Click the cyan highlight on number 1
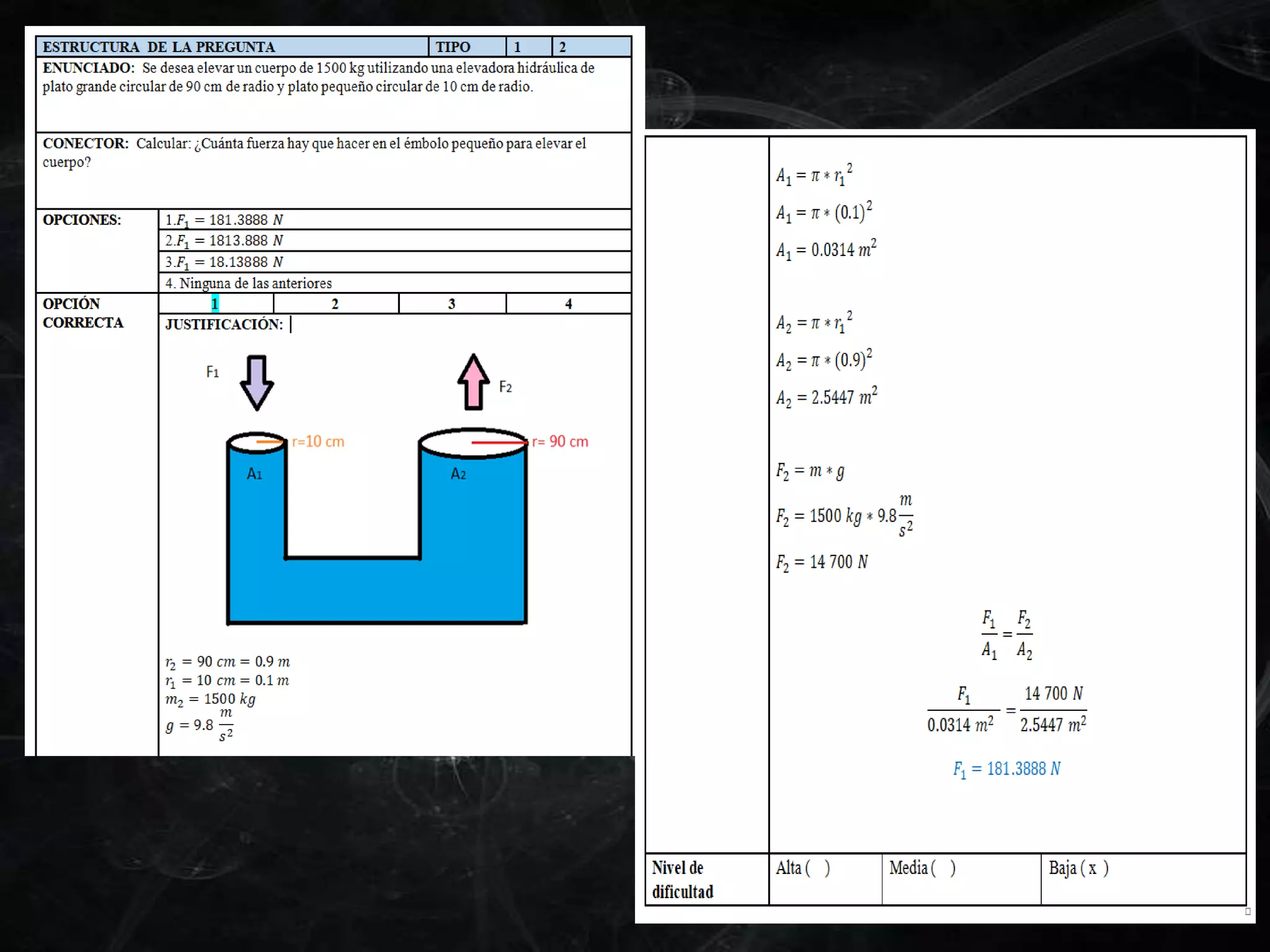The height and width of the screenshot is (952, 1270). pos(215,304)
